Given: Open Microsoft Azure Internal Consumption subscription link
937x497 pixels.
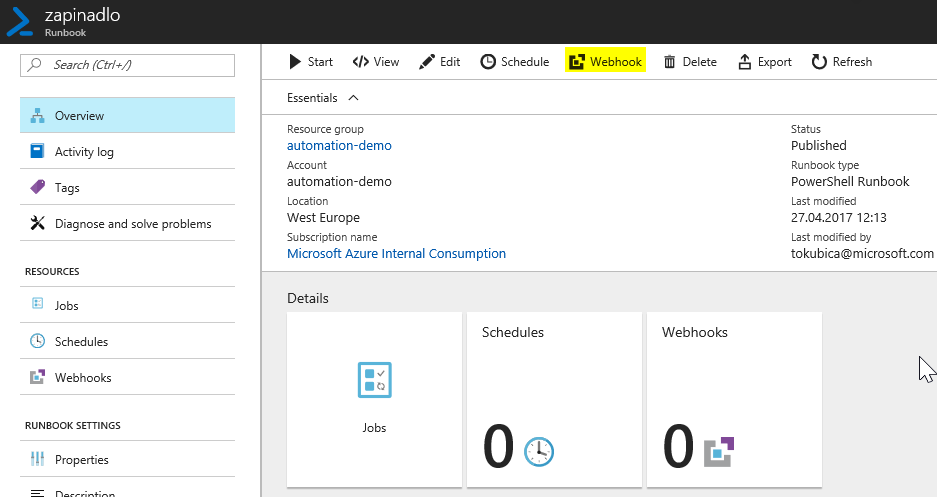Looking at the screenshot, I should [396, 253].
